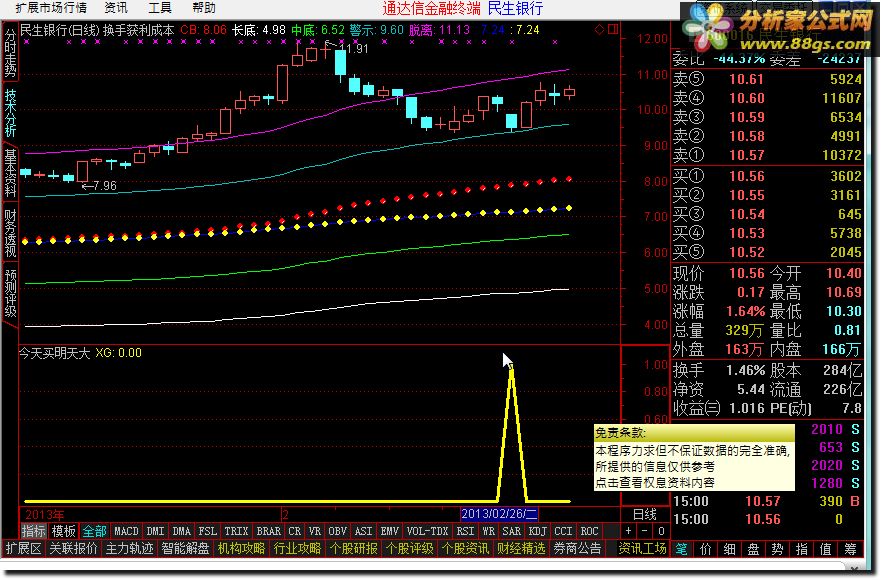882x580 pixels.
Task: Click the plus button beside the indicator tabs
Action: [x=628, y=530]
